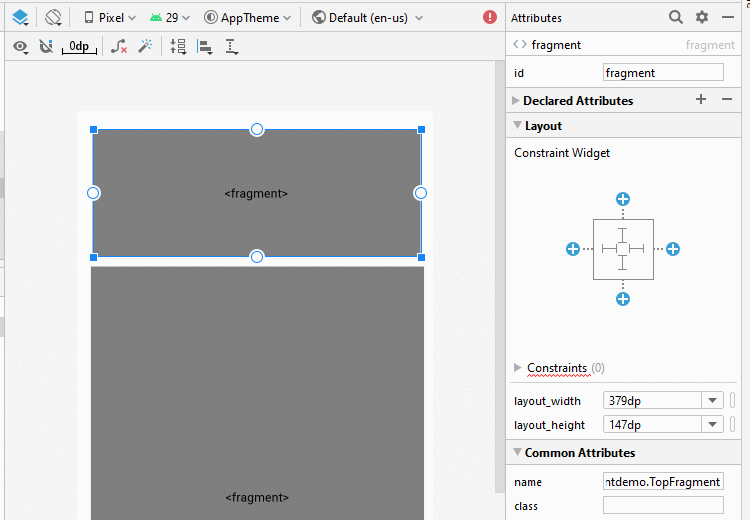Toggle the autoconnect magnet icon
The width and height of the screenshot is (750, 520).
point(46,46)
